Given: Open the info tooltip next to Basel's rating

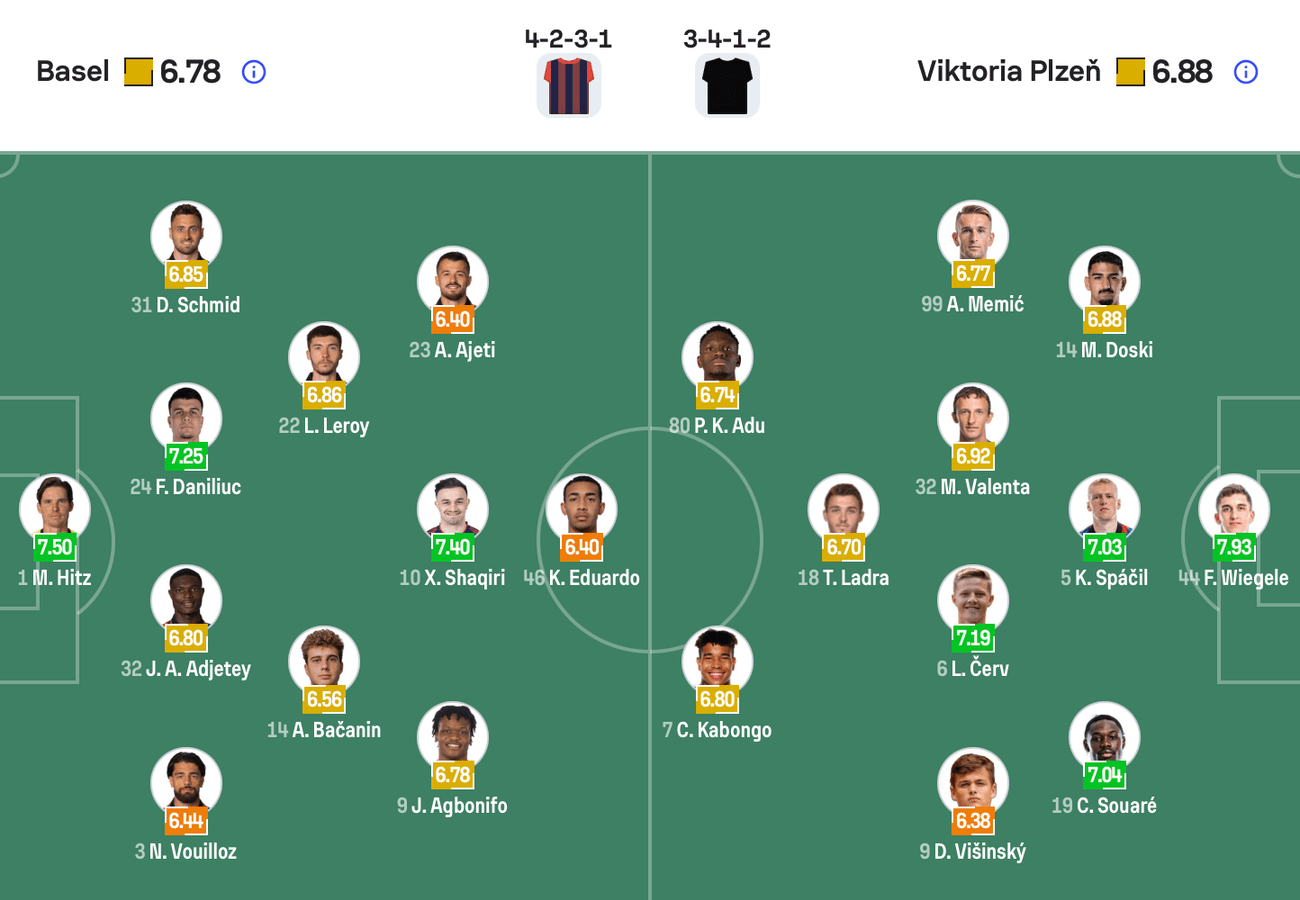Looking at the screenshot, I should tap(253, 71).
